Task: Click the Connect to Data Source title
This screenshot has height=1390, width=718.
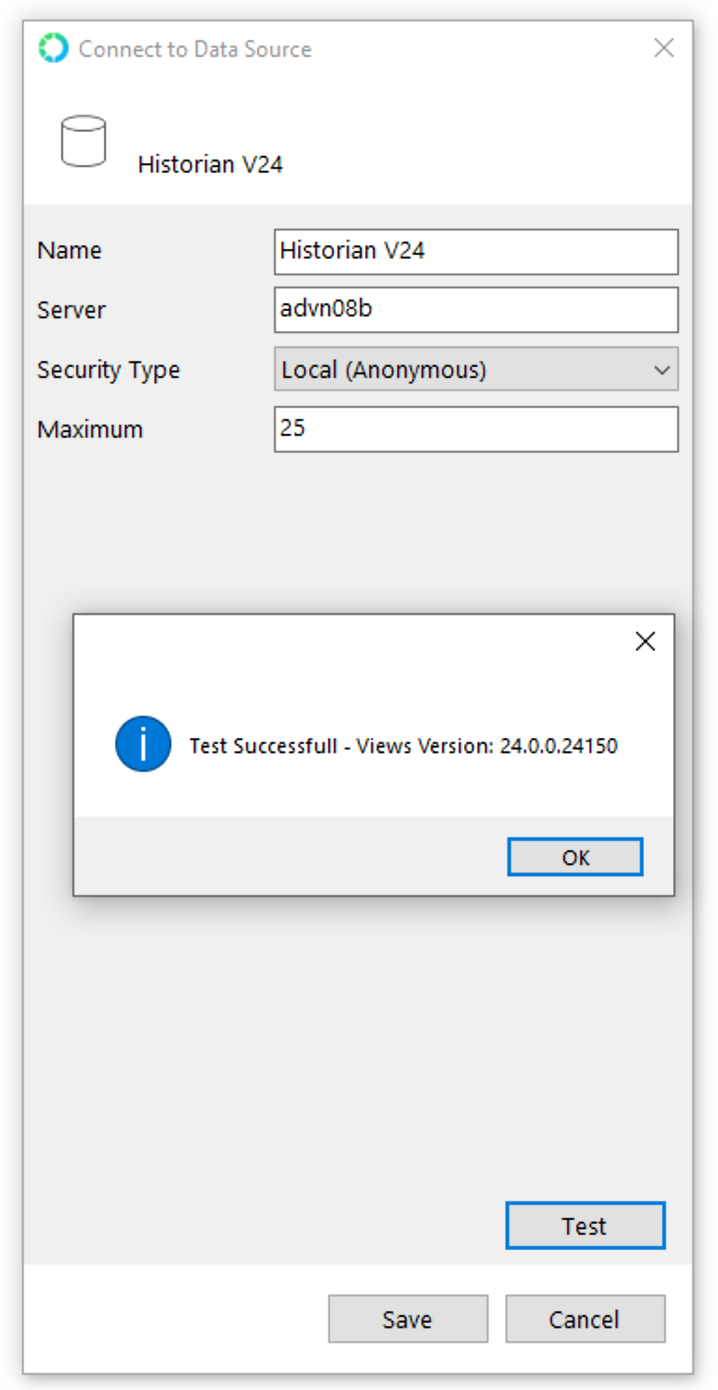Action: coord(196,47)
